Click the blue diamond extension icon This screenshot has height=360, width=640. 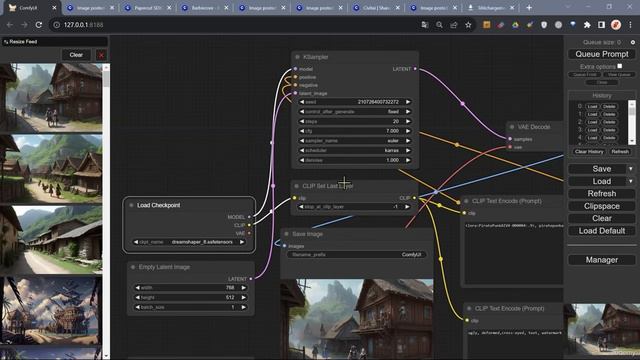click(573, 25)
